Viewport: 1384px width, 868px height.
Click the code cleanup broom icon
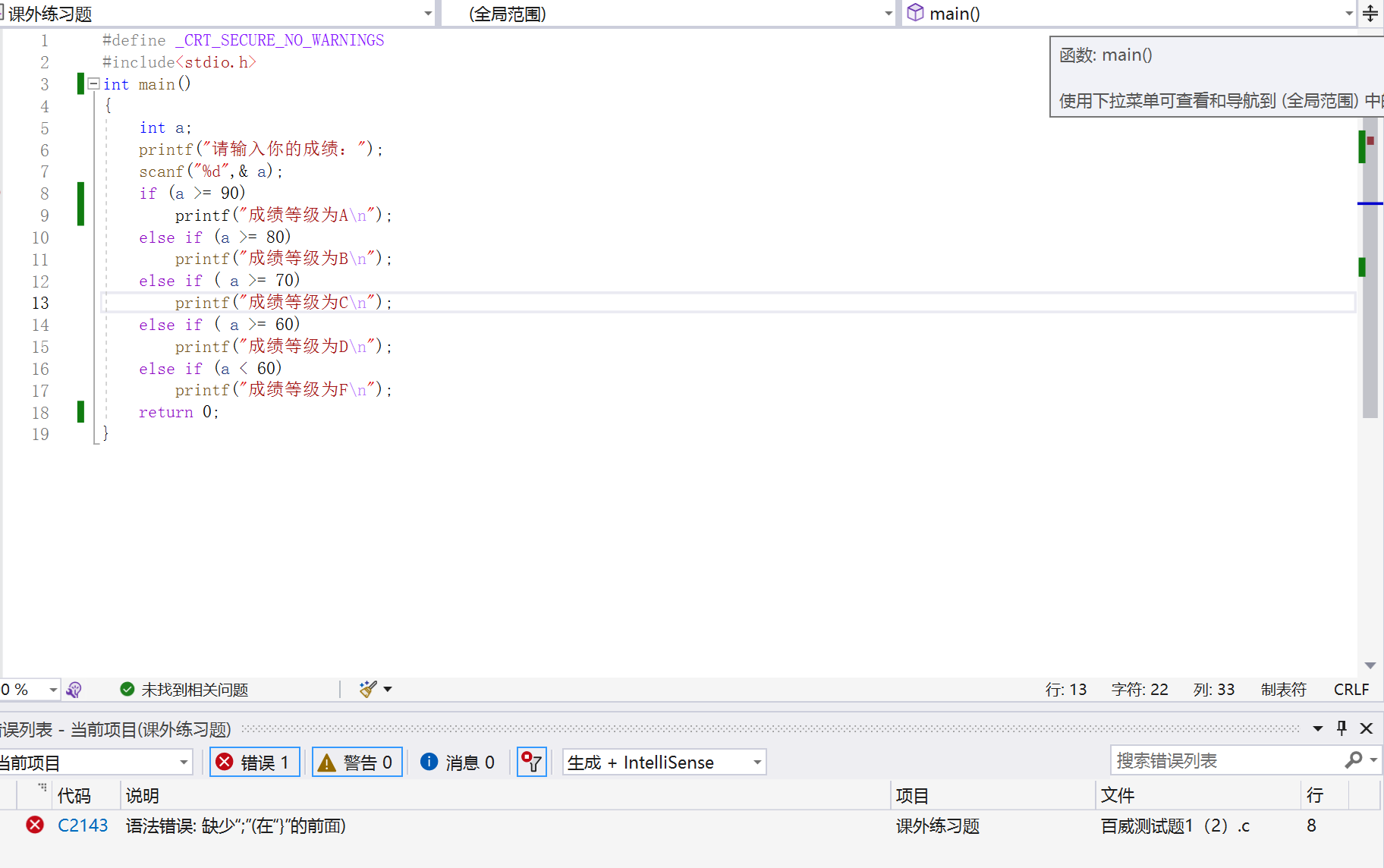click(x=368, y=689)
